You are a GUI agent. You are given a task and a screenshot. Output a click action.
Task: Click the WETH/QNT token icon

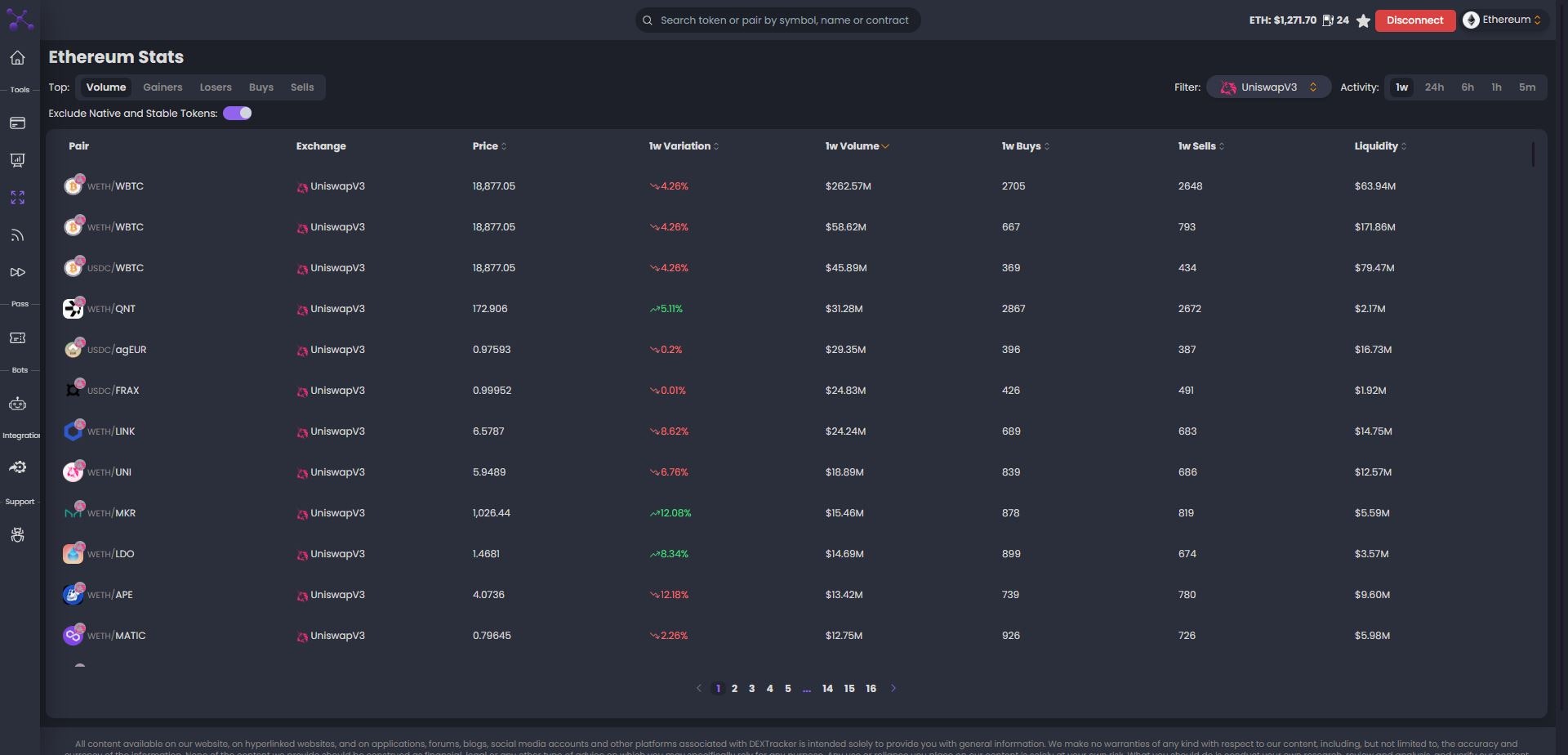coord(73,308)
